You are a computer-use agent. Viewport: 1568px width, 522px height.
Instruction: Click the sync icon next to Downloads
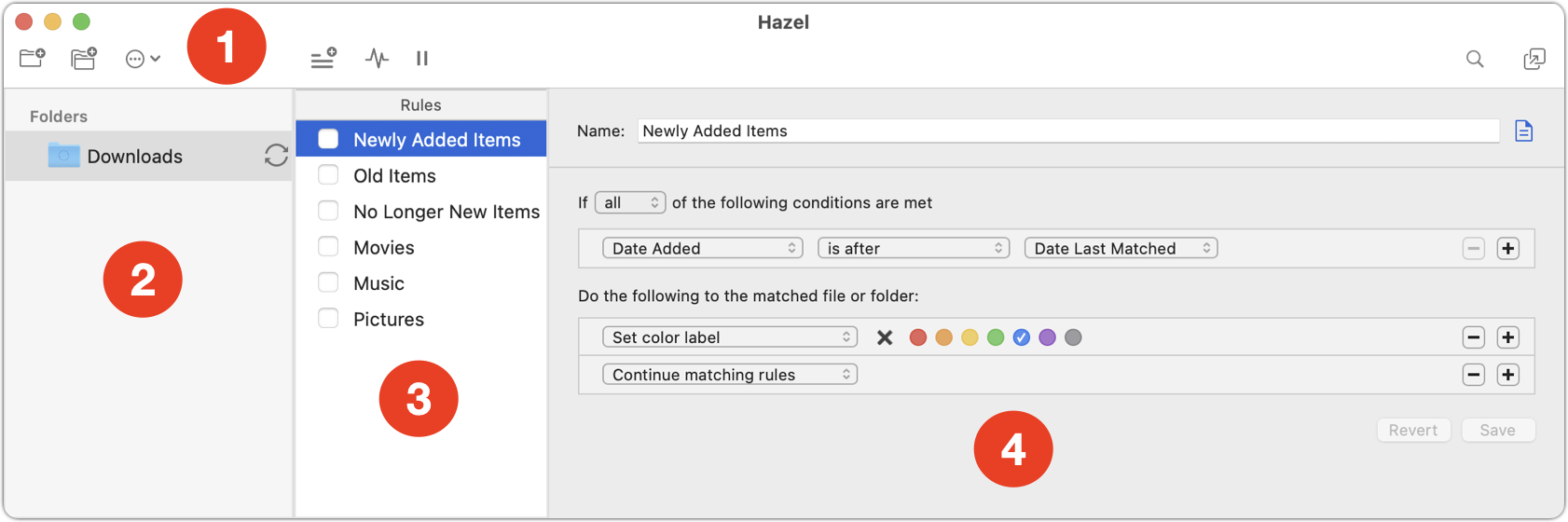(x=276, y=155)
